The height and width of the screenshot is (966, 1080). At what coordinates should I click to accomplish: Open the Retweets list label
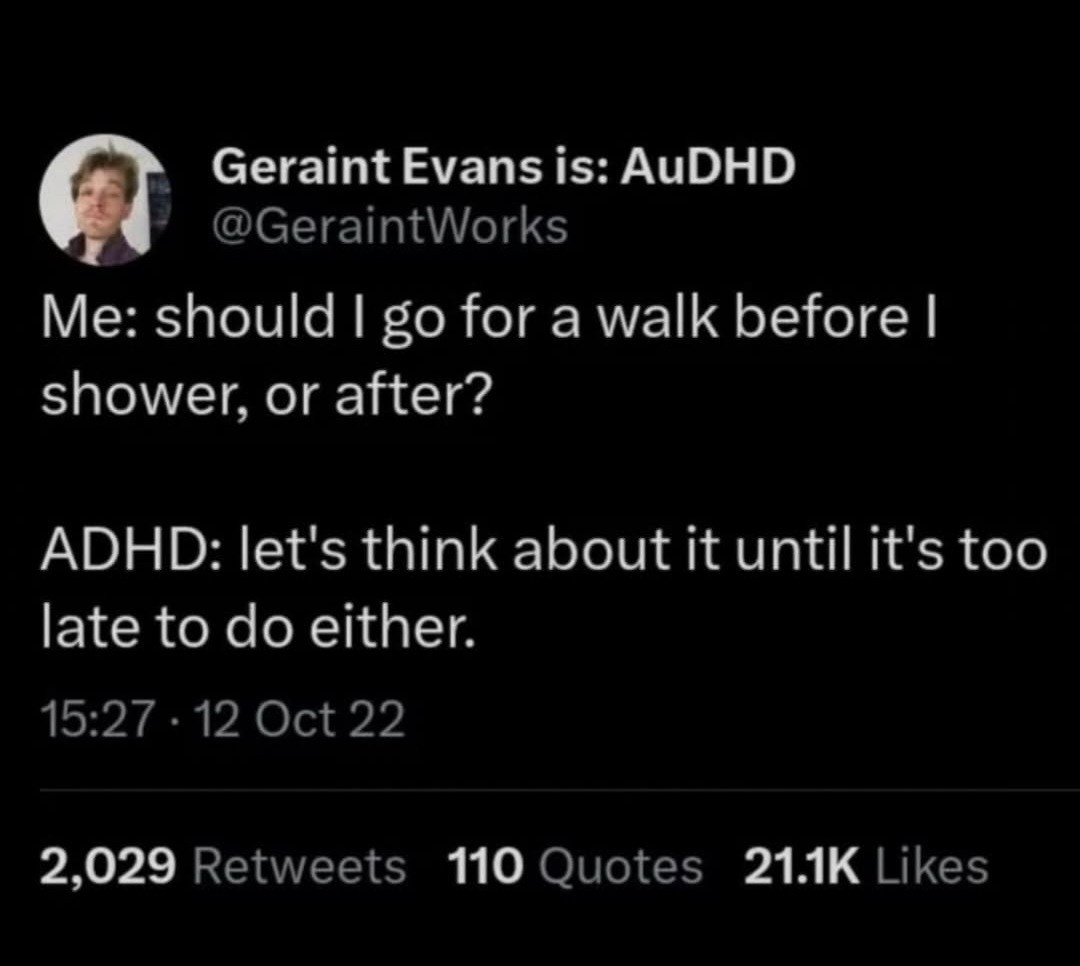[x=299, y=866]
